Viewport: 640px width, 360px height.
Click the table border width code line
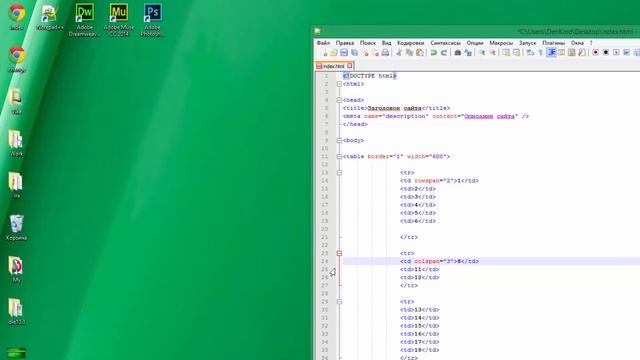pos(396,157)
